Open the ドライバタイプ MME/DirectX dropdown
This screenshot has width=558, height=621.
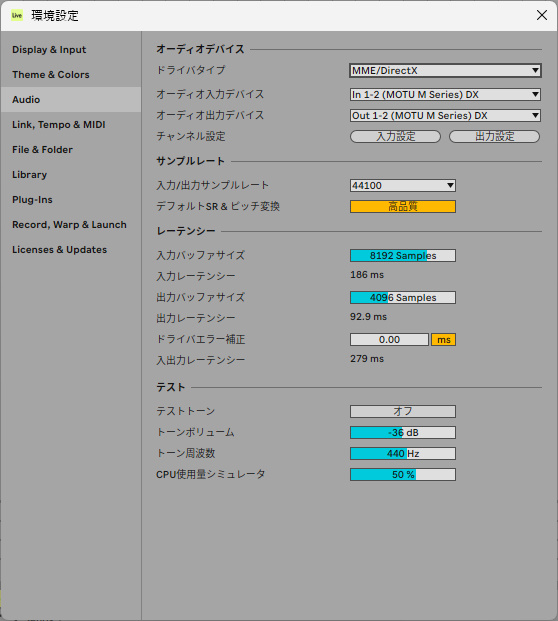445,70
